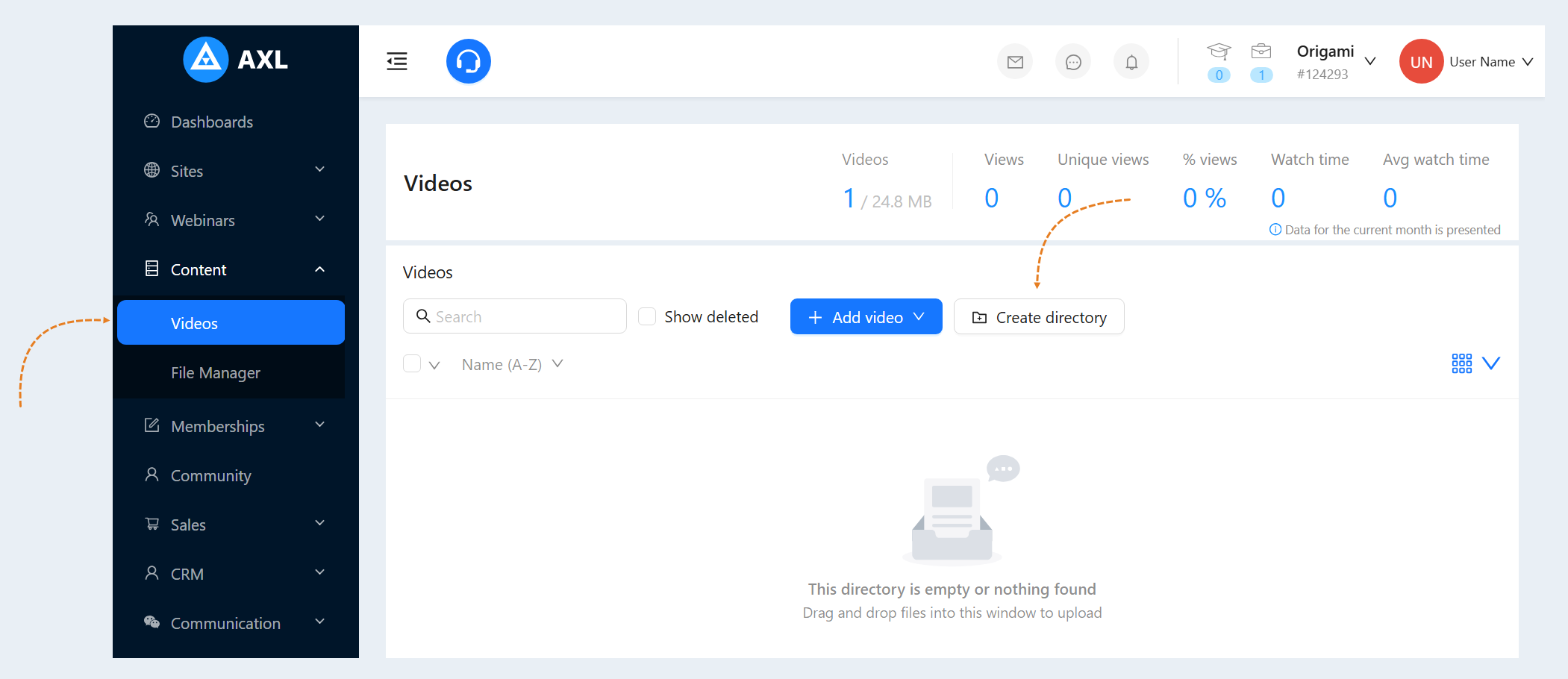Toggle the Show deleted checkbox
1568x679 pixels.
pyautogui.click(x=647, y=316)
